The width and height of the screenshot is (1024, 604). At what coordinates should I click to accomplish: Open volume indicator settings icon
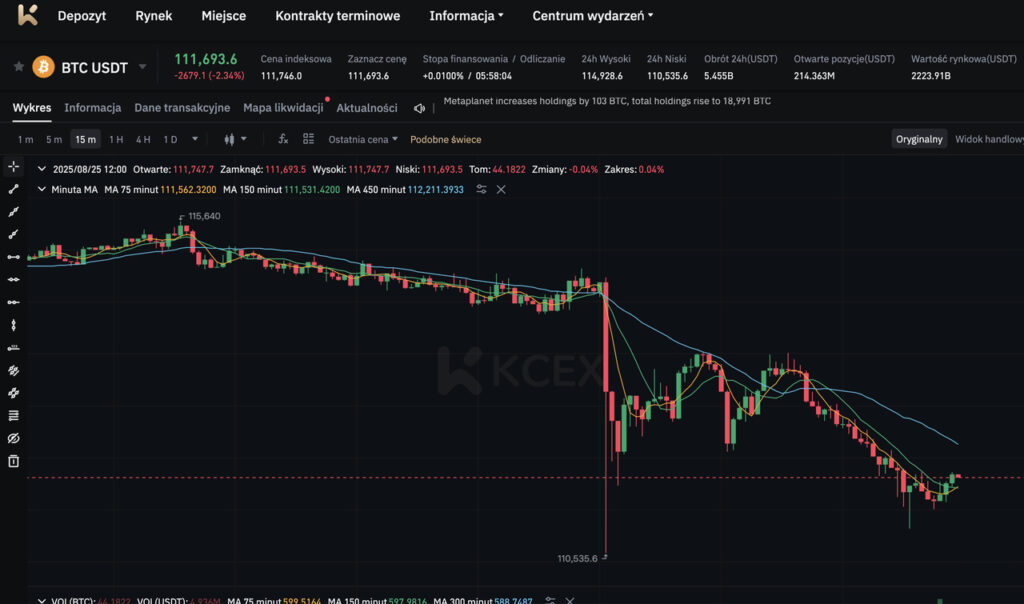pyautogui.click(x=551, y=600)
